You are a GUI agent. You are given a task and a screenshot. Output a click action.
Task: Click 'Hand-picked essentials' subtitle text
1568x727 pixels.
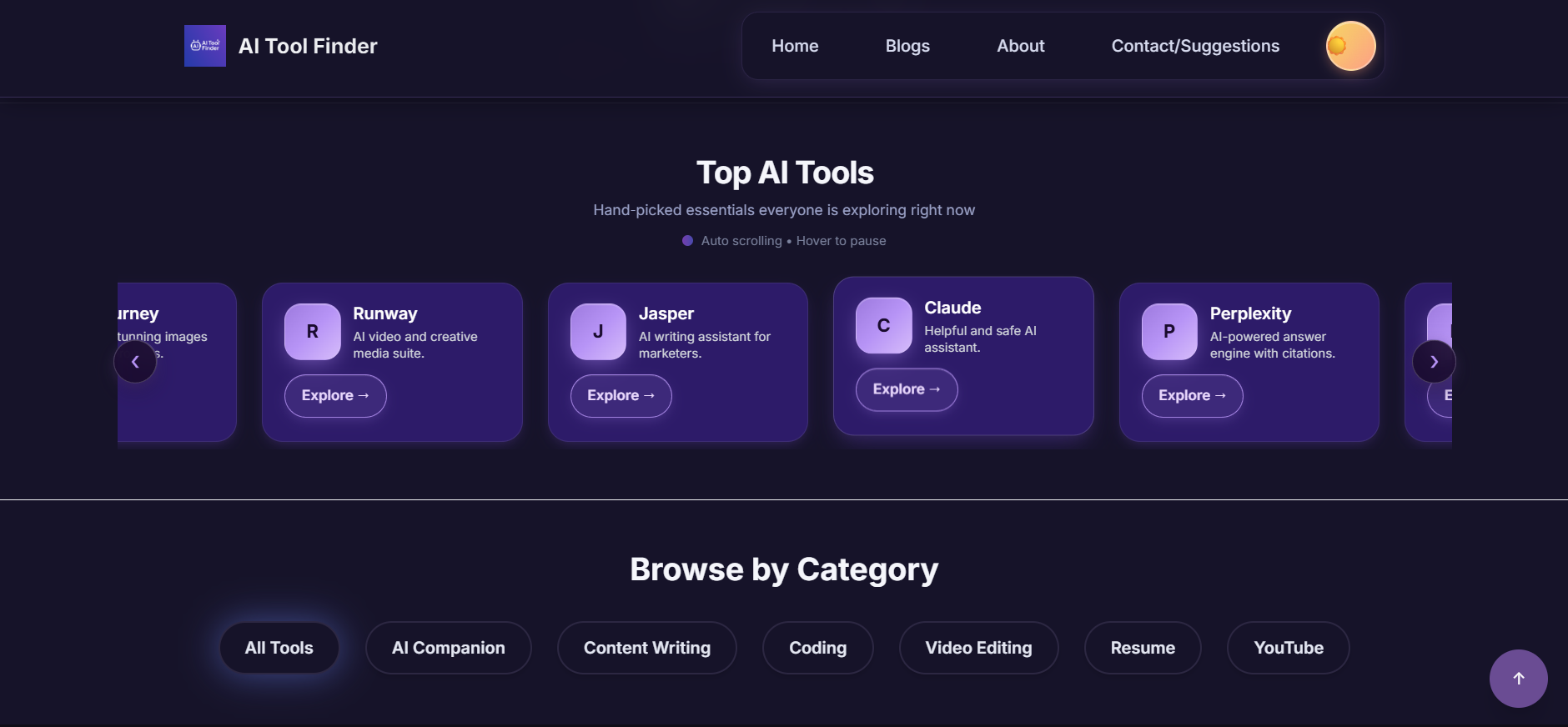click(784, 210)
